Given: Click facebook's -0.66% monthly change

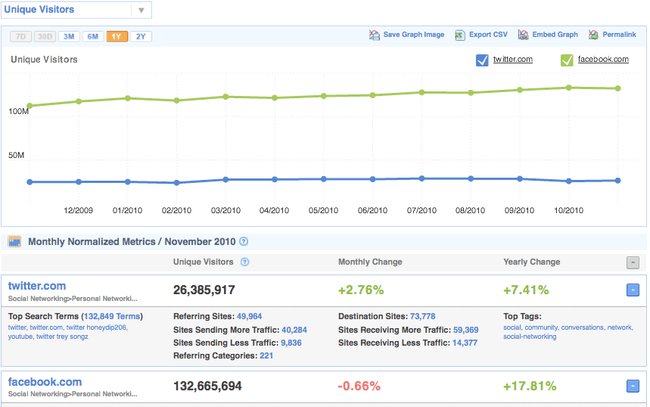Looking at the screenshot, I should (x=359, y=386).
